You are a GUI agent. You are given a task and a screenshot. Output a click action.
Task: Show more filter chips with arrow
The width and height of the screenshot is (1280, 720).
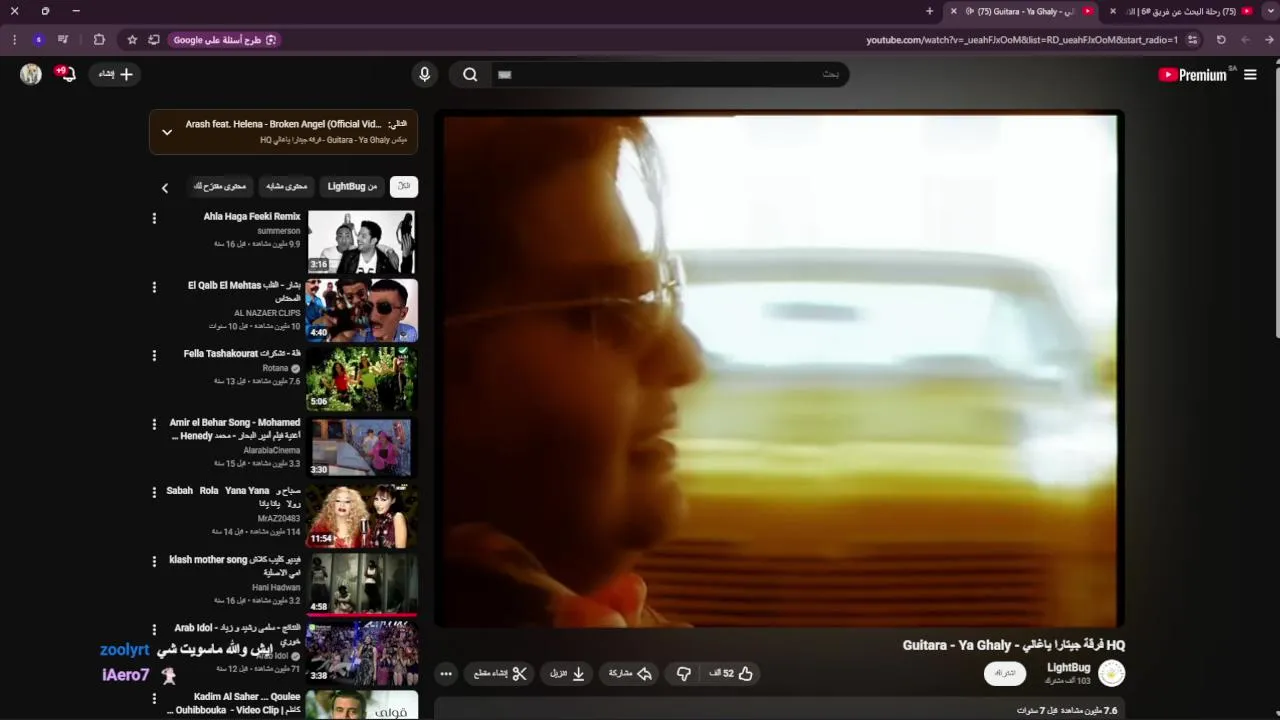tap(165, 187)
